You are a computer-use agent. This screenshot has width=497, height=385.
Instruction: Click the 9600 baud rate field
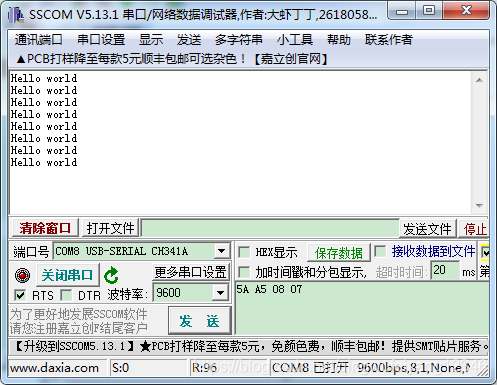183,293
